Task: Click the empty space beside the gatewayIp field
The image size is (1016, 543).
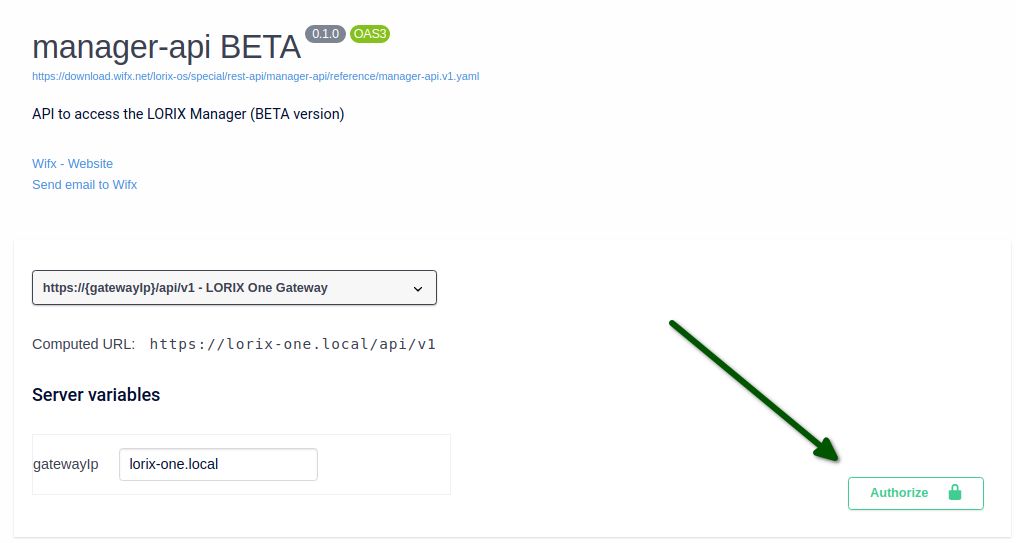Action: coord(383,464)
